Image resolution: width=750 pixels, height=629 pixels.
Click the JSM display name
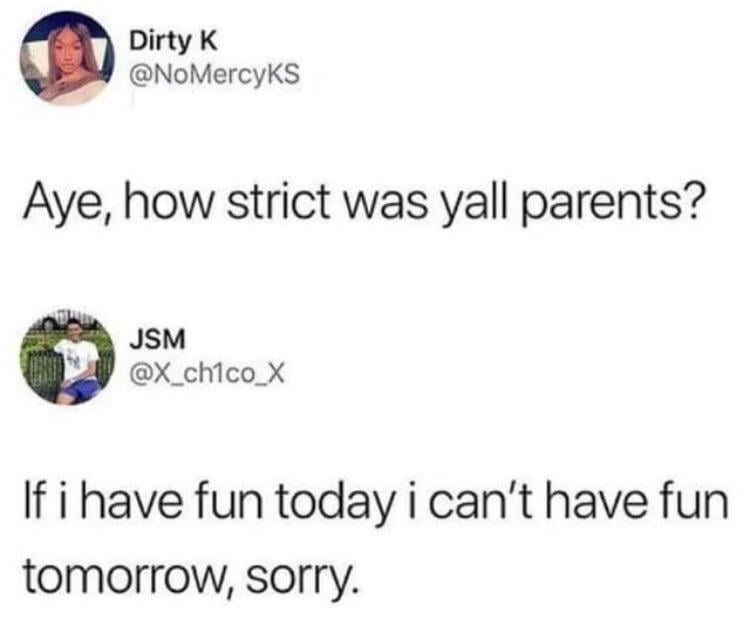click(158, 341)
